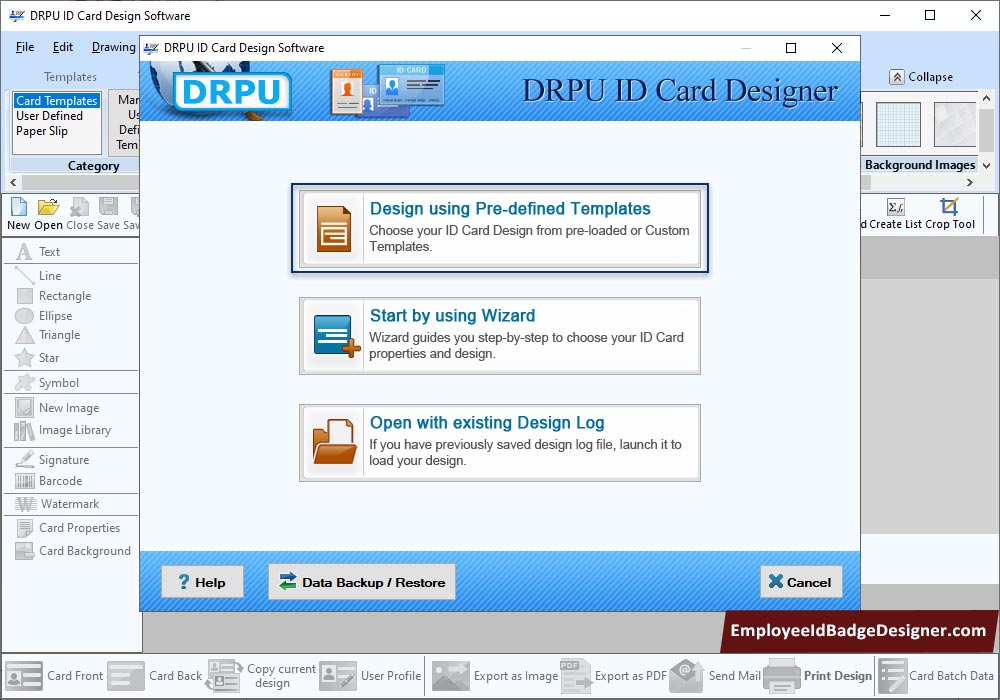This screenshot has height=700, width=1000.
Task: Insert a New Image
Action: point(57,407)
